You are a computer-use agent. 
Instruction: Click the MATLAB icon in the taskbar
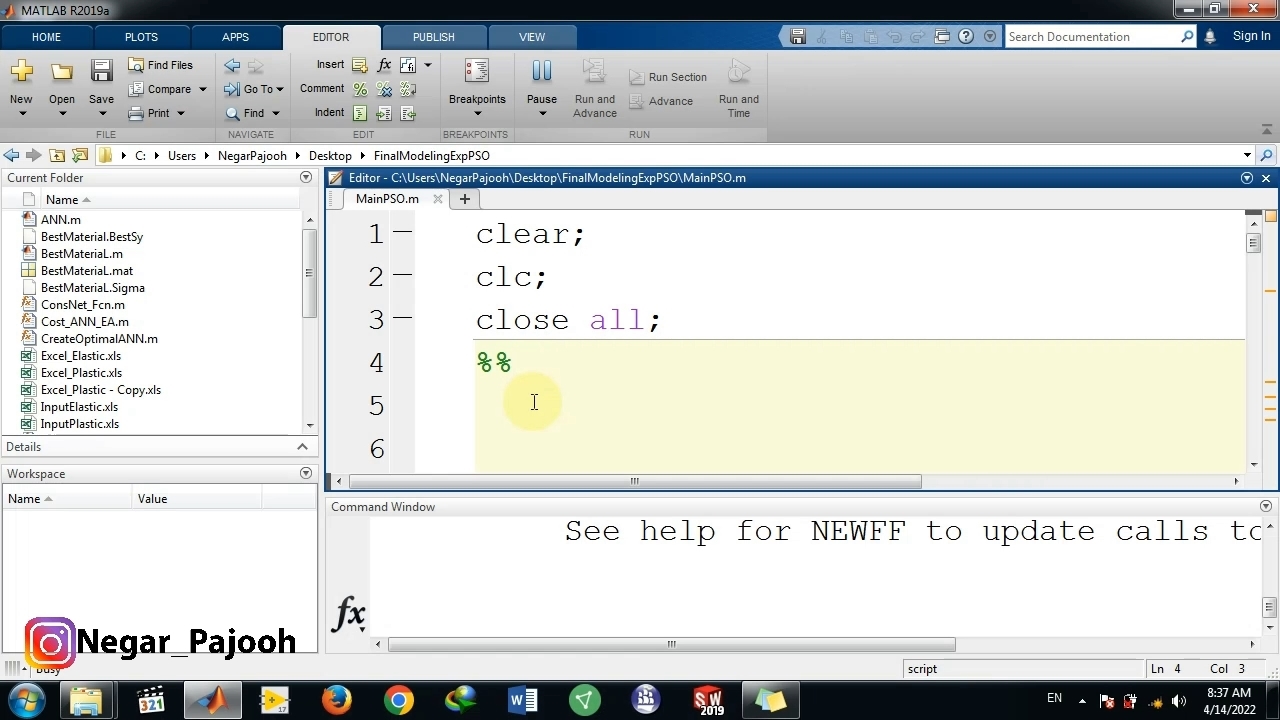212,700
